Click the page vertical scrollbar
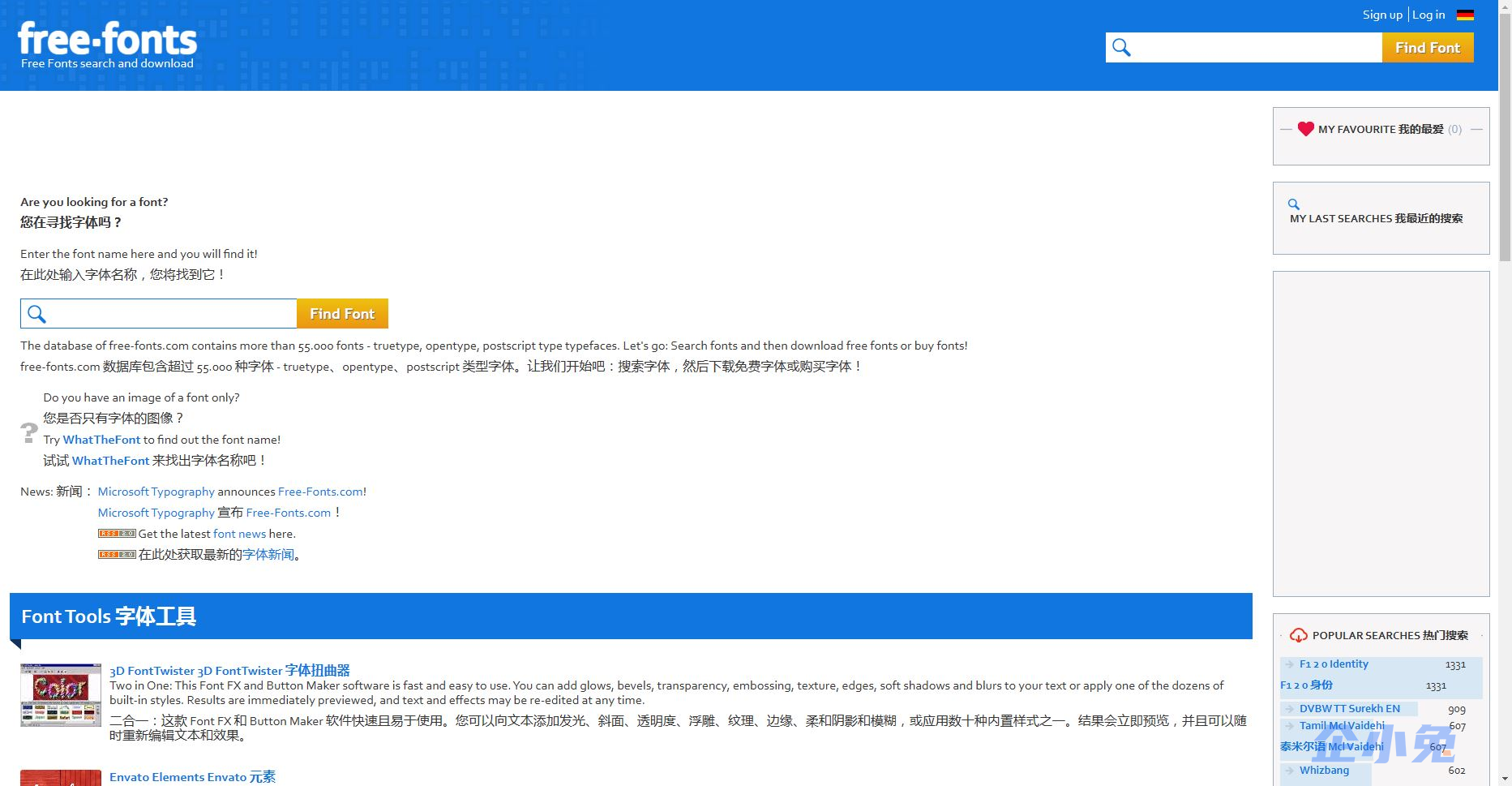 pos(1505,406)
